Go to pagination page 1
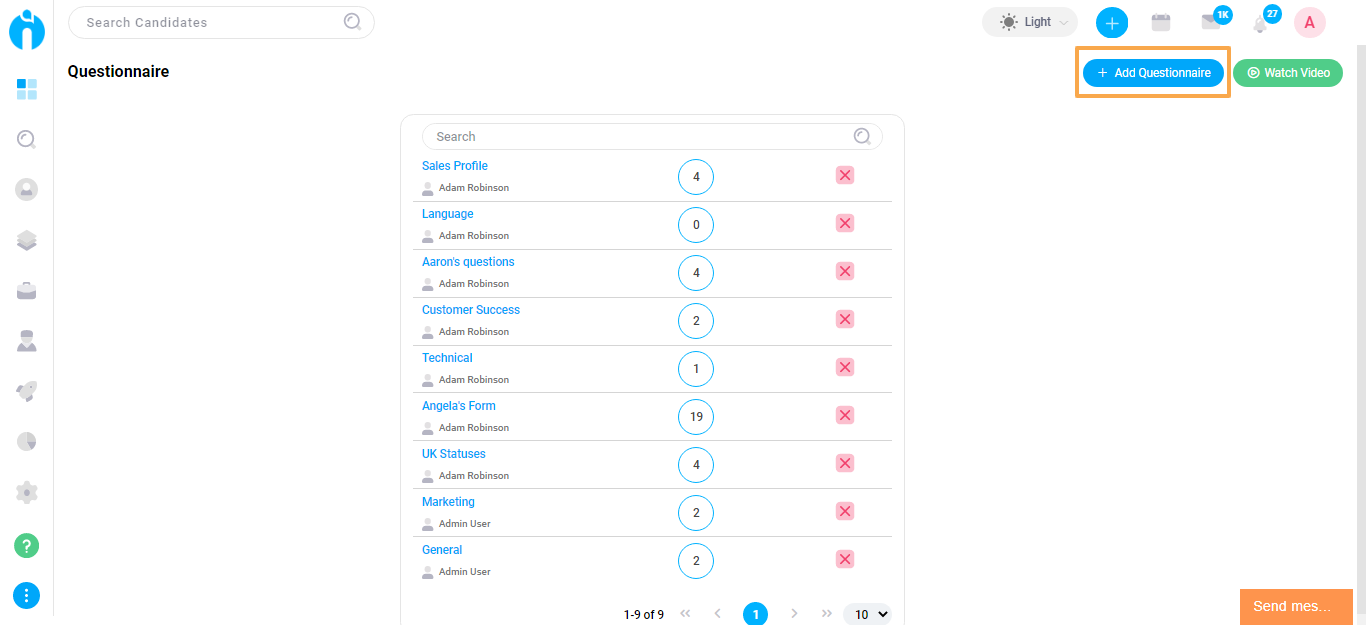This screenshot has height=625, width=1366. pyautogui.click(x=755, y=614)
